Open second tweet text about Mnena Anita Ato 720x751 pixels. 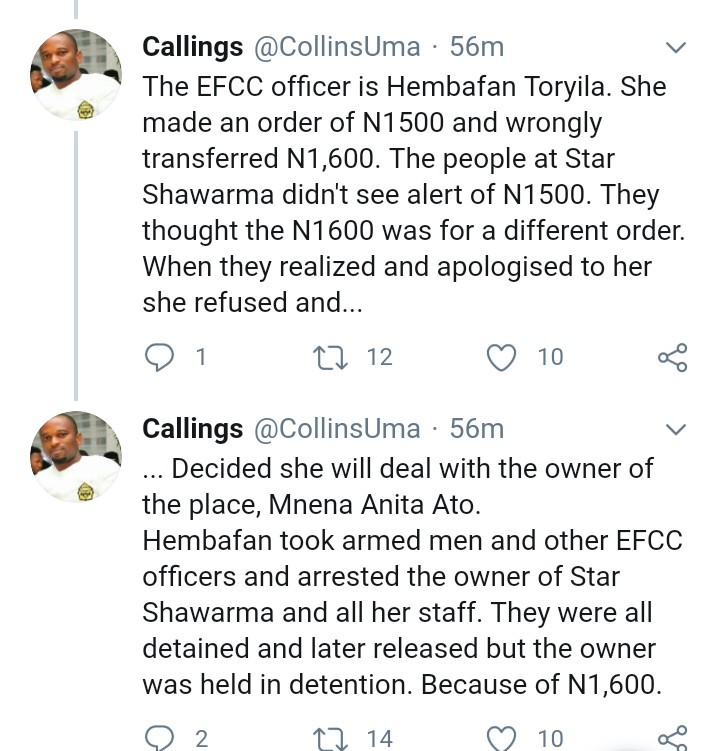(410, 577)
